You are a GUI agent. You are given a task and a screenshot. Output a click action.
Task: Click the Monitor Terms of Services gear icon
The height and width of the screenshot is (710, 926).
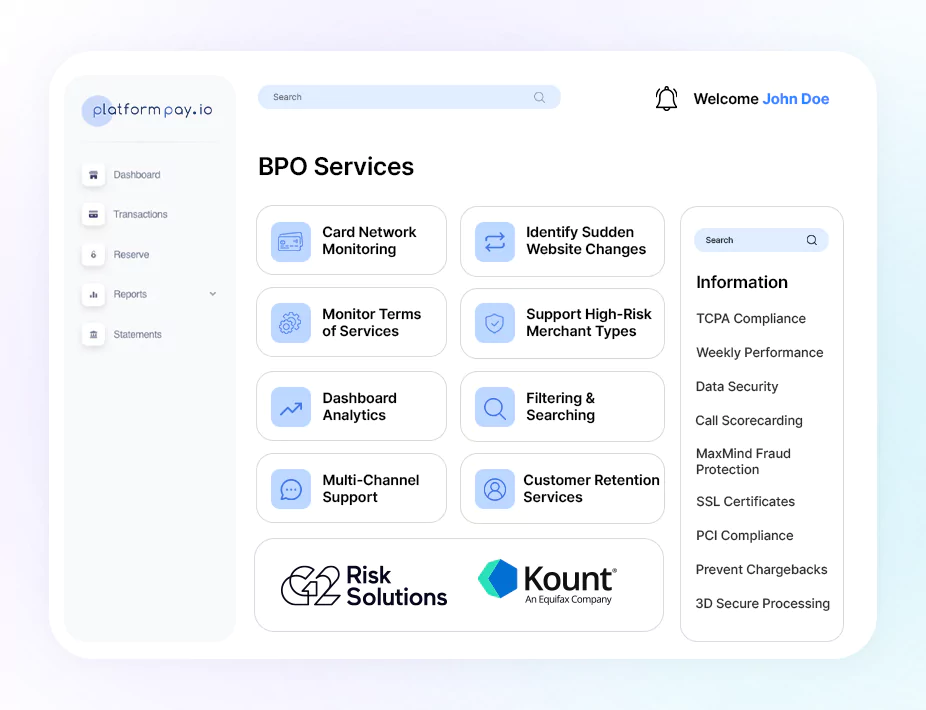pos(291,323)
